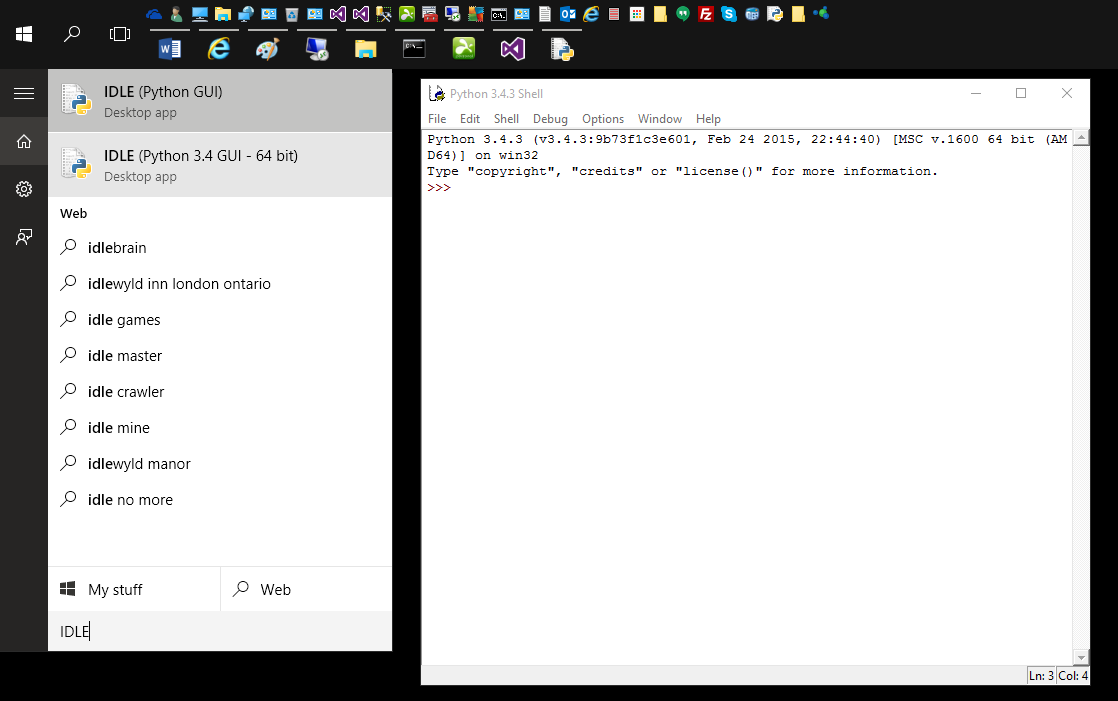Click the Col: 4 status bar entry
This screenshot has width=1118, height=701.
(x=1072, y=675)
